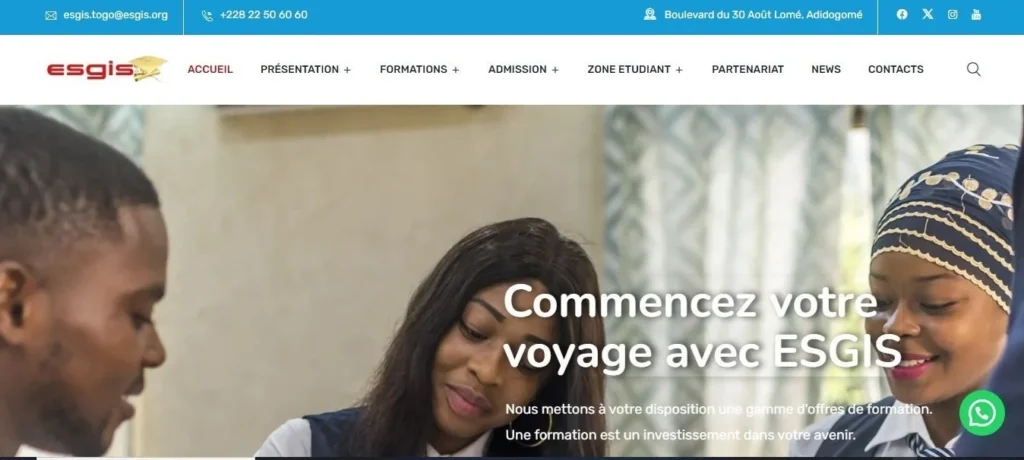Image resolution: width=1024 pixels, height=460 pixels.
Task: Expand the Présentation menu
Action: (x=306, y=69)
